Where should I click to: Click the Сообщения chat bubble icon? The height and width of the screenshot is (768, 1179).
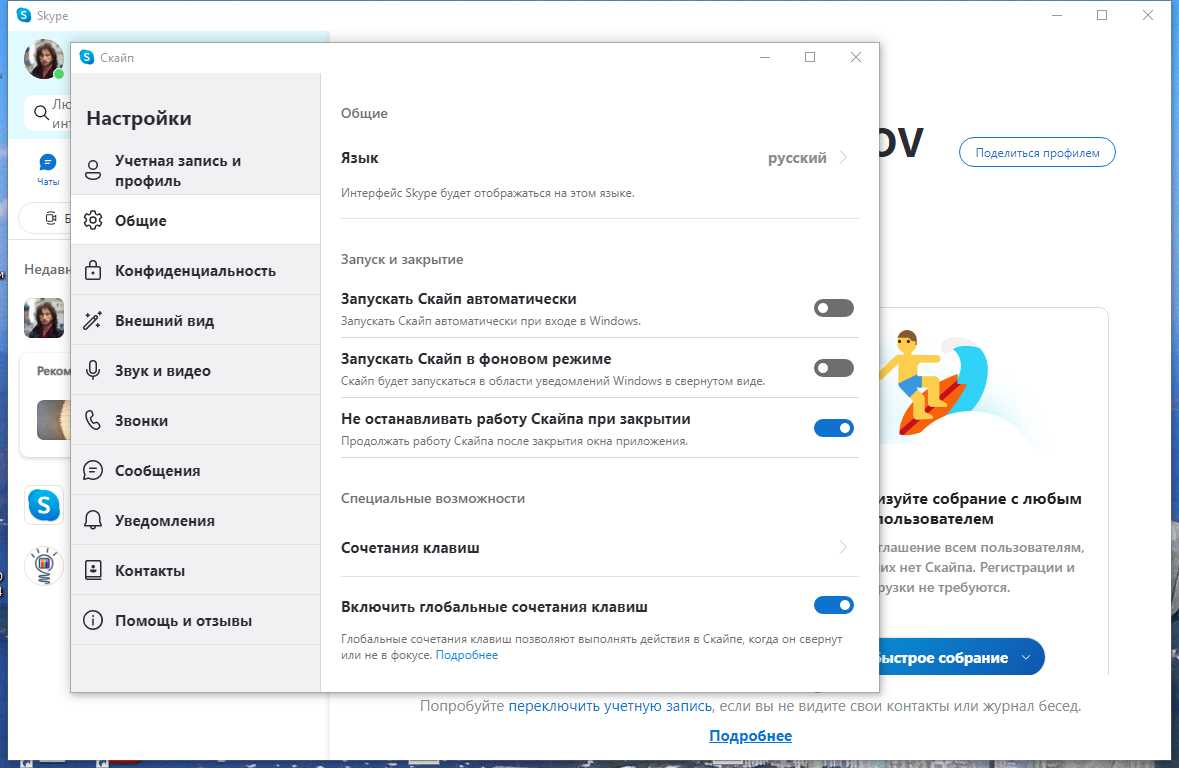point(92,470)
